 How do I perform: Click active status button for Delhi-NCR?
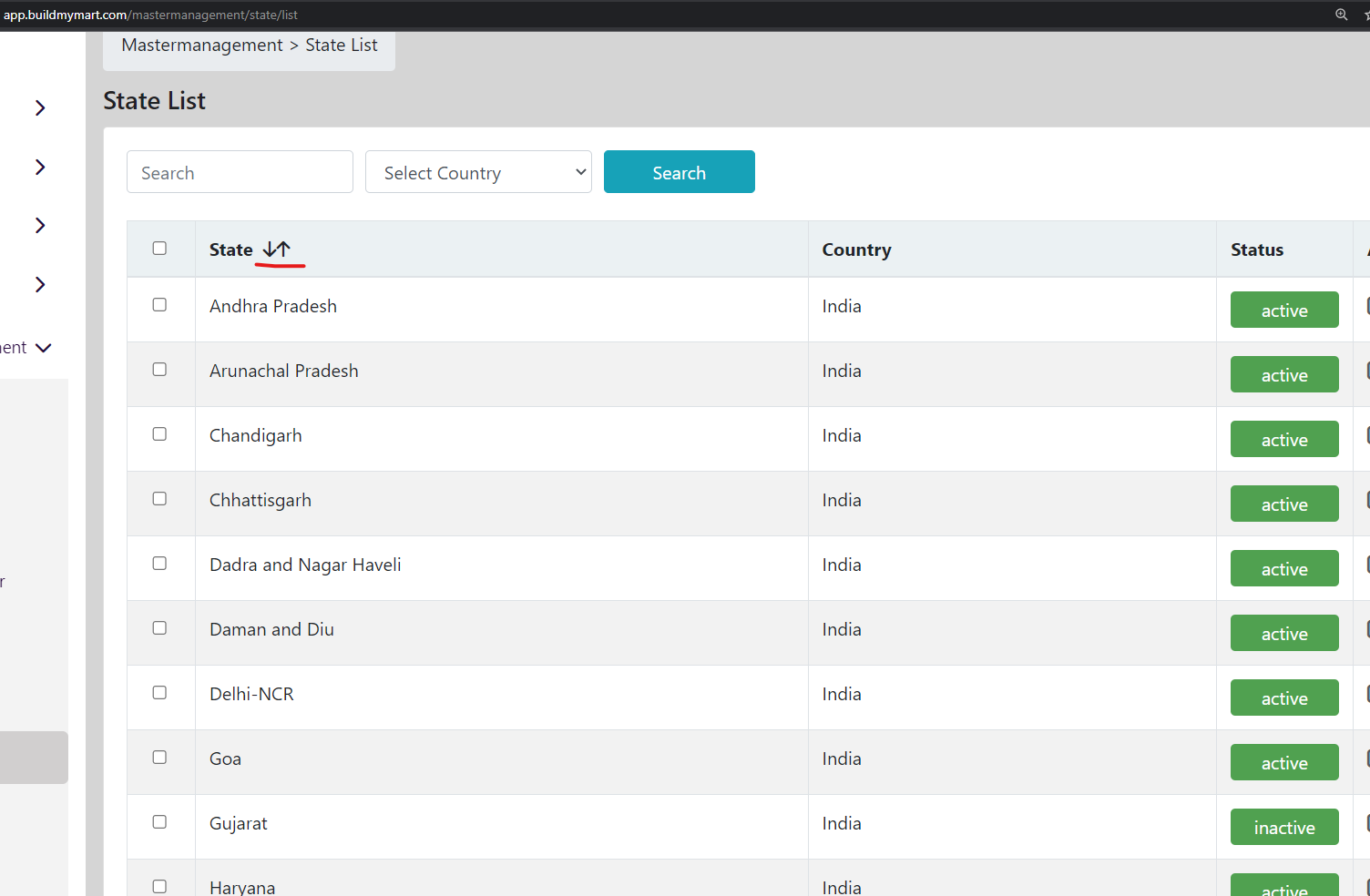(1284, 697)
